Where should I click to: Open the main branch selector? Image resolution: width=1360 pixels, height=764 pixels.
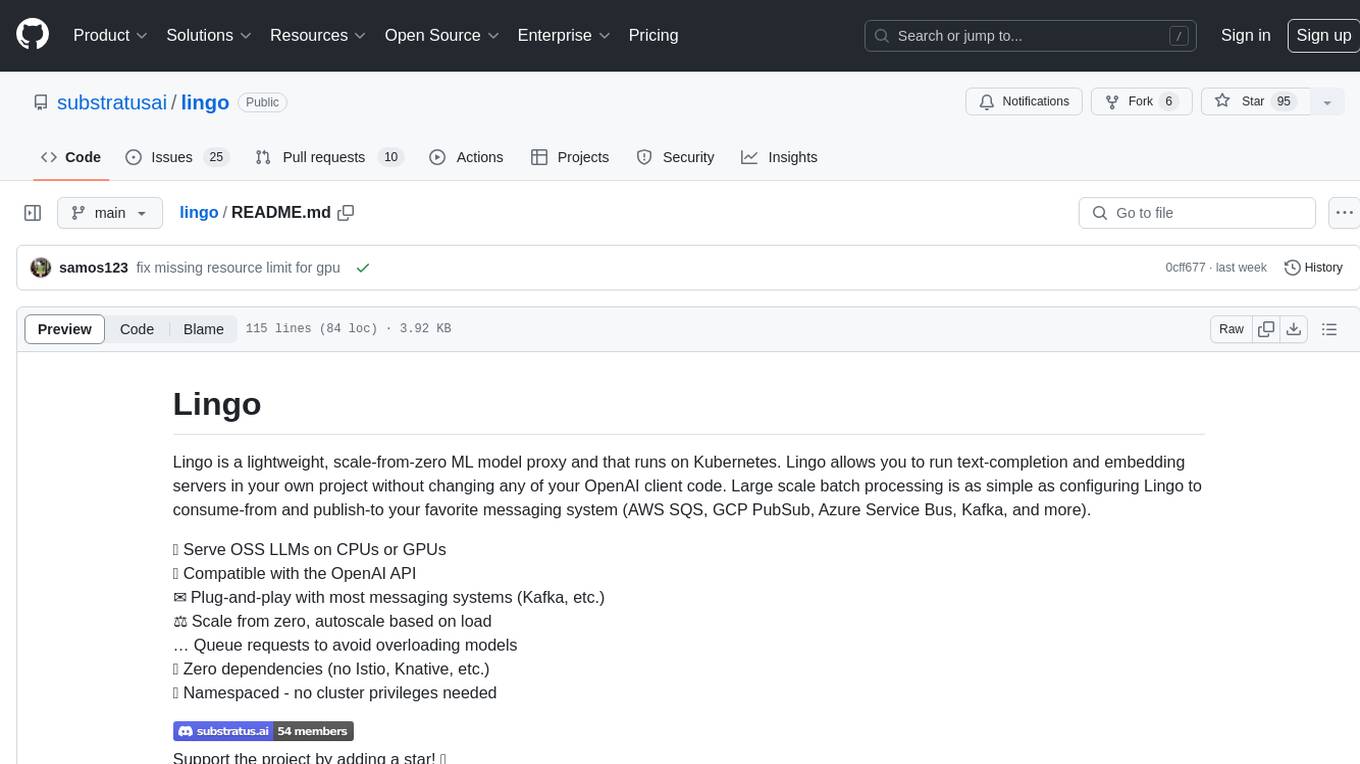click(x=110, y=213)
